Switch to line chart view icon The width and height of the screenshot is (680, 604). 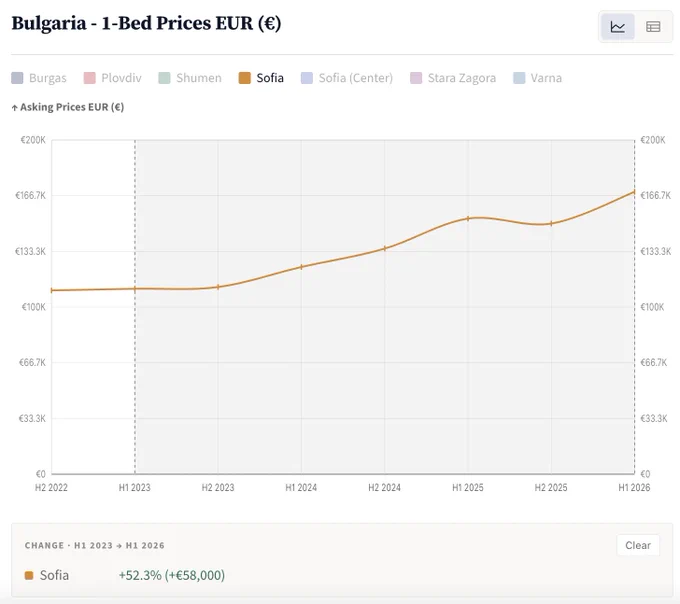click(617, 27)
